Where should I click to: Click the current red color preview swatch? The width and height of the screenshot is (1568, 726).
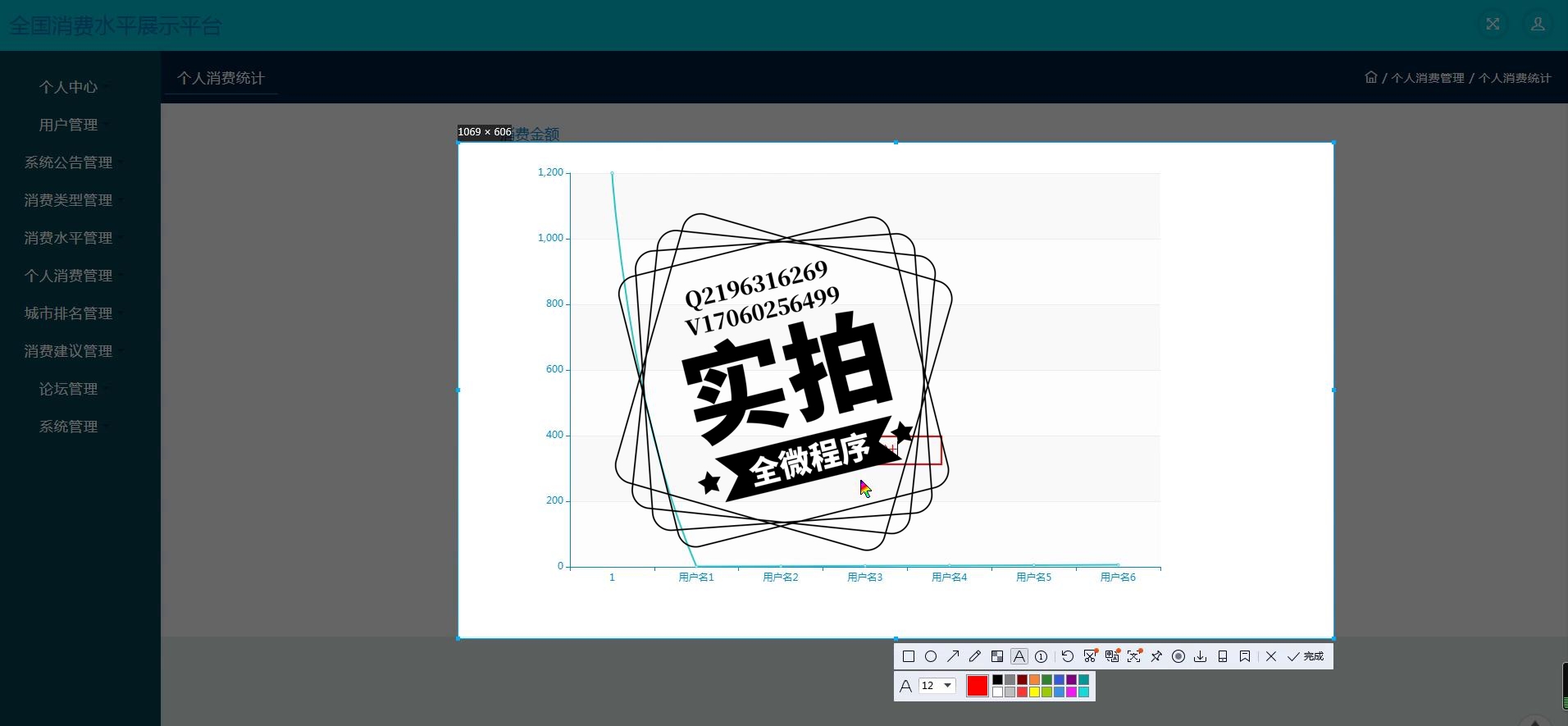click(978, 686)
